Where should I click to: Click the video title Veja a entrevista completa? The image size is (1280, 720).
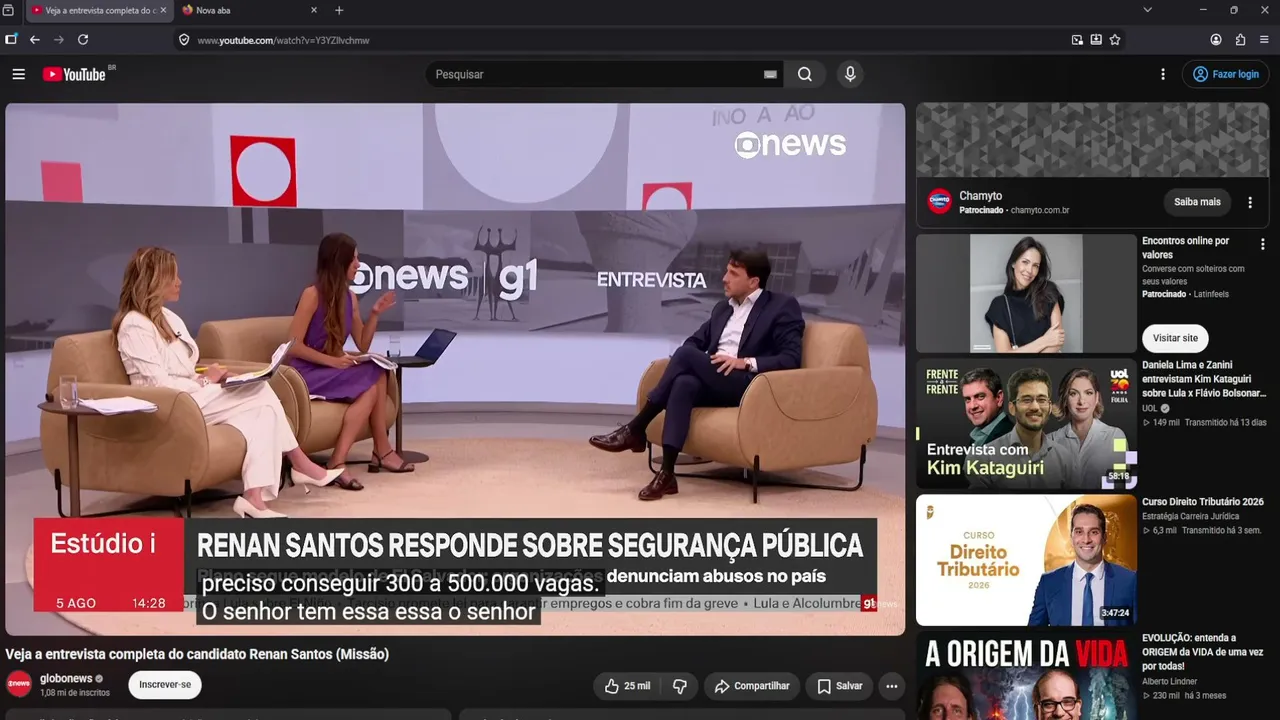pyautogui.click(x=197, y=654)
